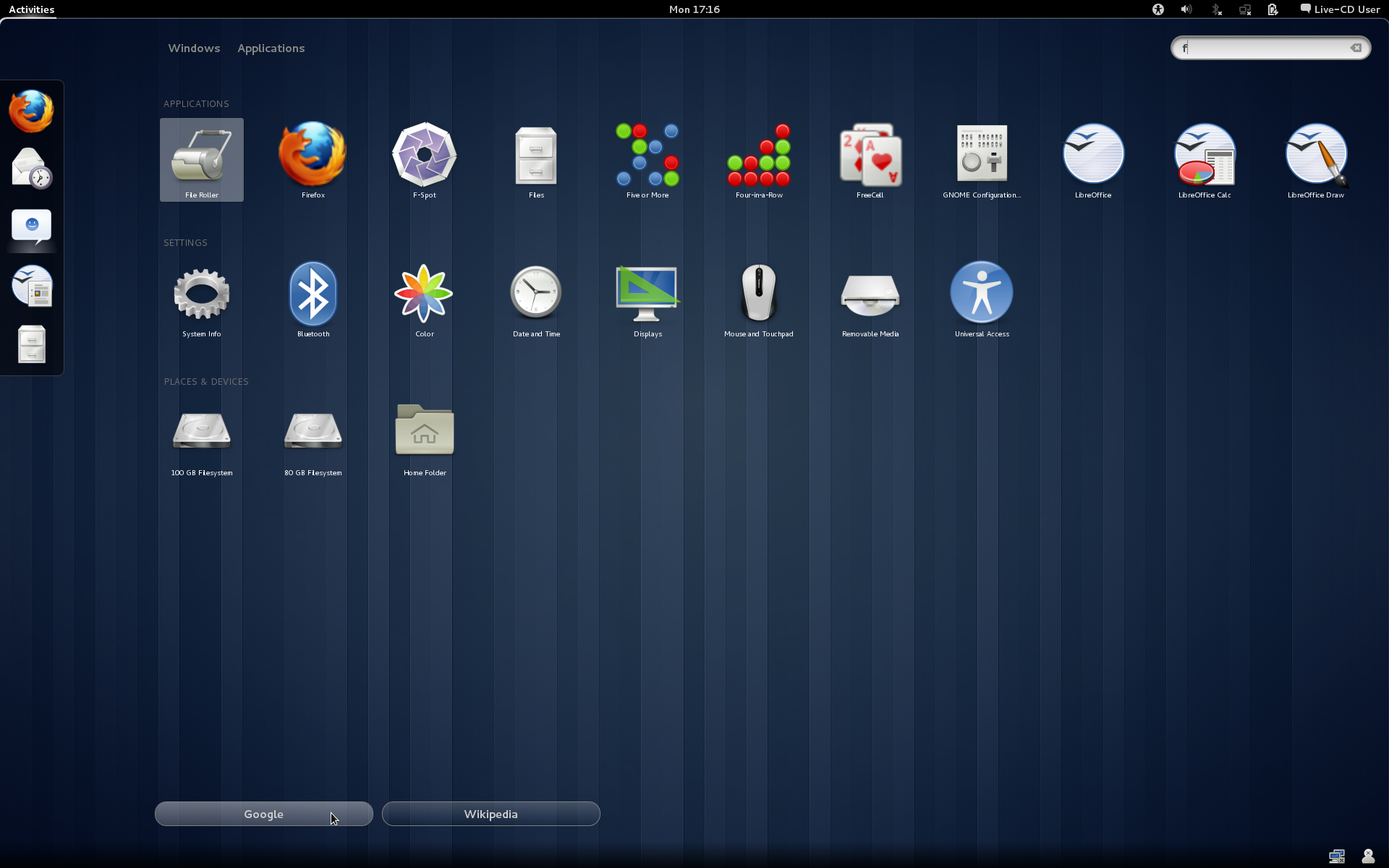The width and height of the screenshot is (1389, 868).
Task: Open the network indicator in top bar
Action: pos(1245,9)
